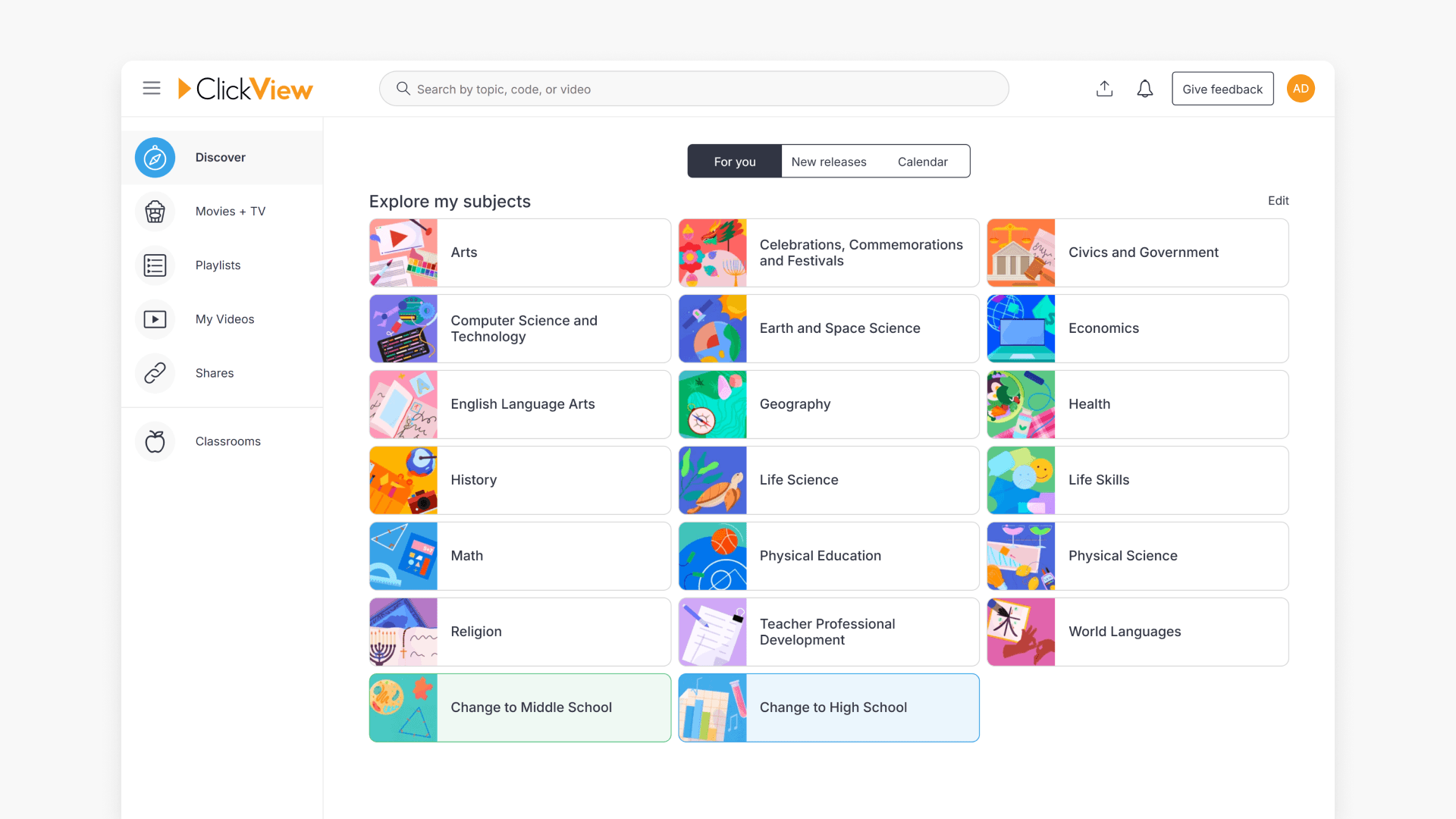Open My Videos using the play icon
1456x819 pixels.
click(154, 319)
